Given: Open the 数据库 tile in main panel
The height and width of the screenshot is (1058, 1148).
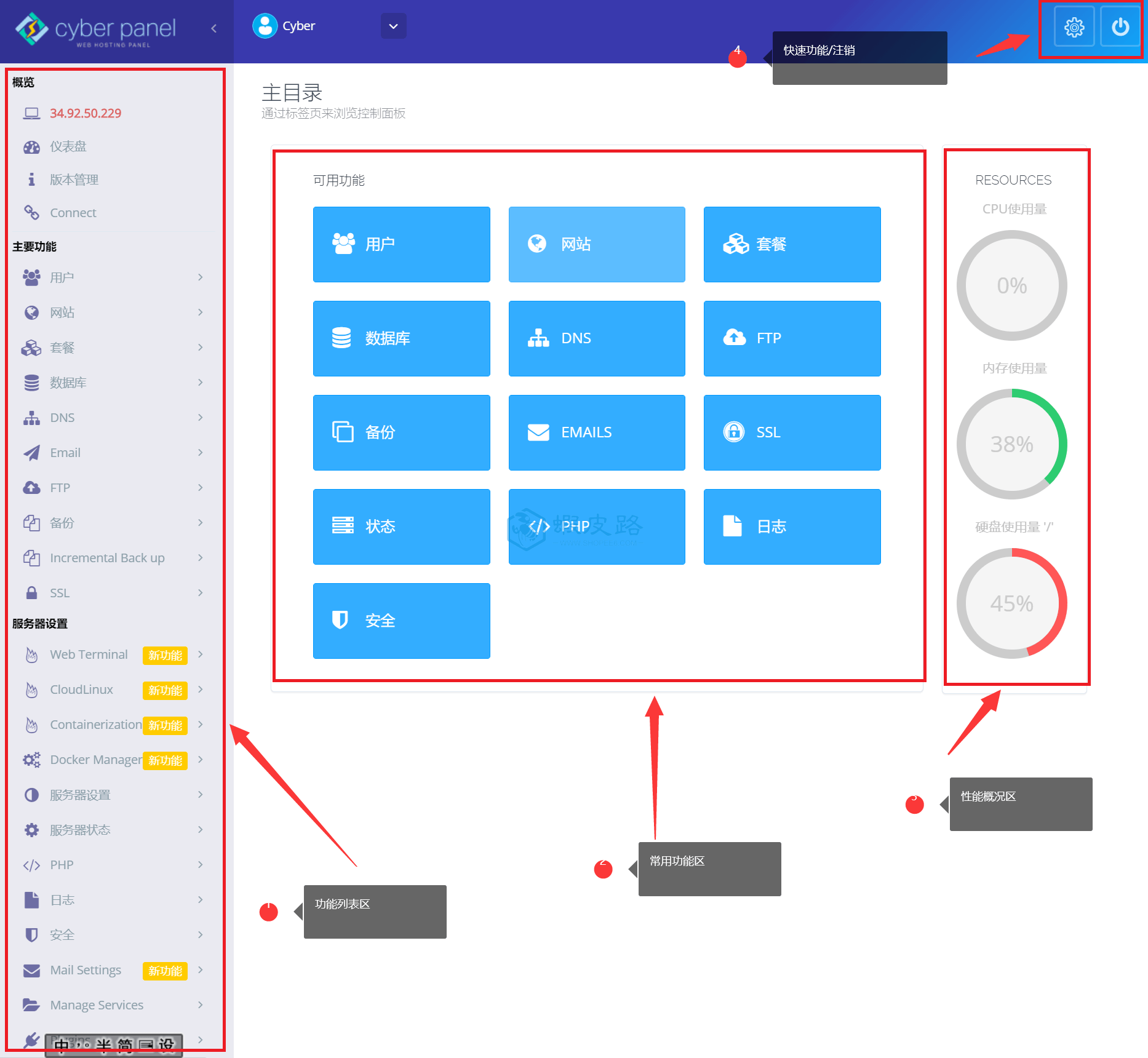Looking at the screenshot, I should pos(402,338).
